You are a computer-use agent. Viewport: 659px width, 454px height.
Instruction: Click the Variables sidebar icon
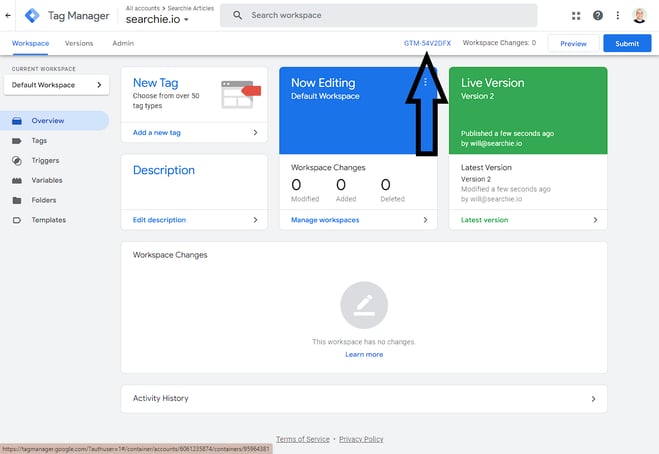[17, 180]
